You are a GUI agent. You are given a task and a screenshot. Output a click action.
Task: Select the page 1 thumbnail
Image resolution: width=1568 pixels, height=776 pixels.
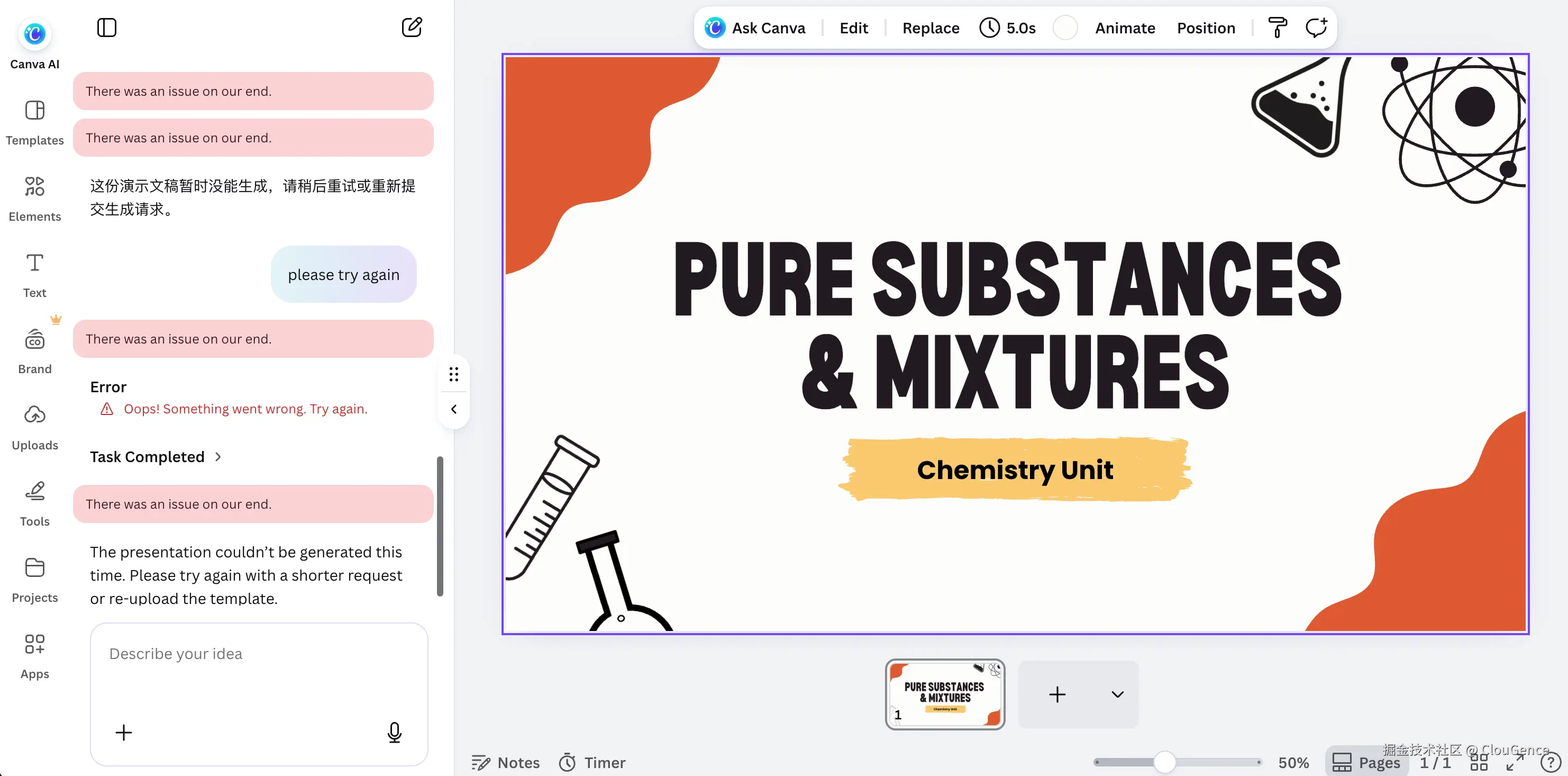pyautogui.click(x=945, y=694)
